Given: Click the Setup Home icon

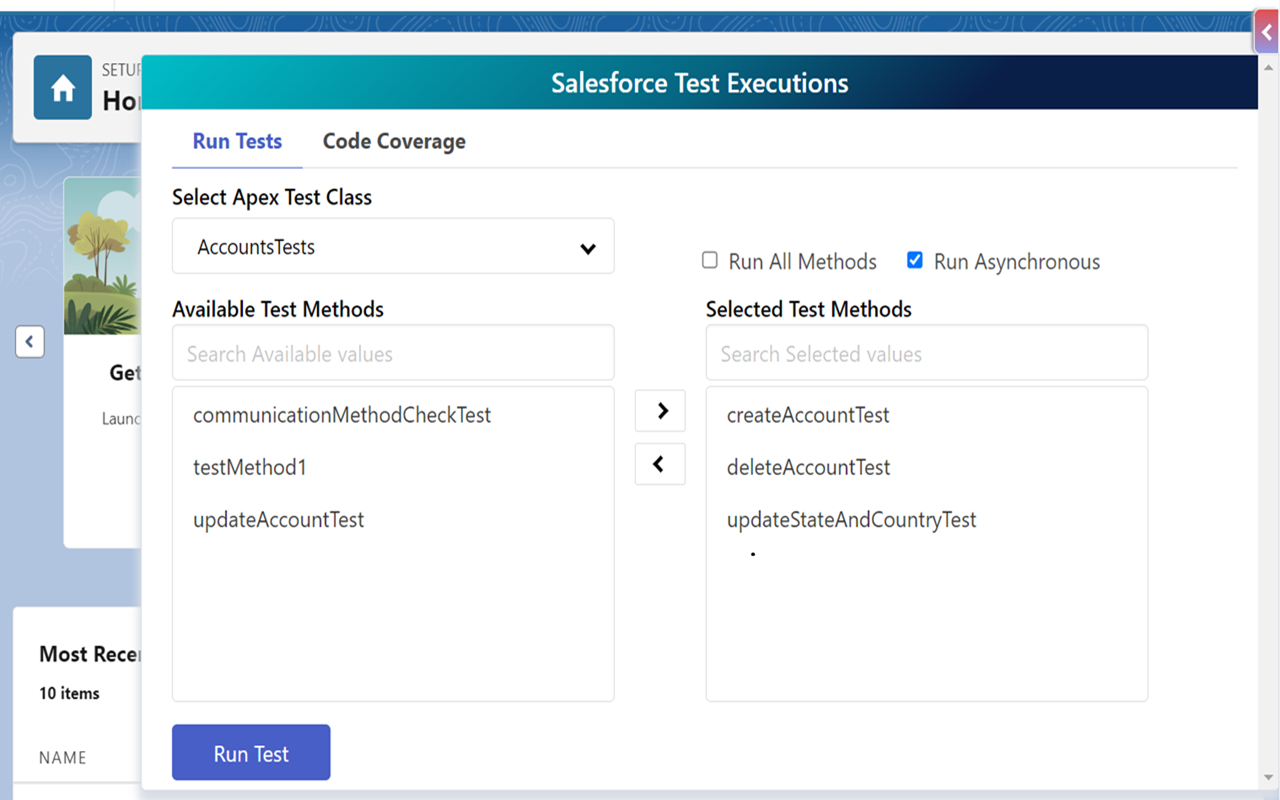Looking at the screenshot, I should (x=63, y=88).
